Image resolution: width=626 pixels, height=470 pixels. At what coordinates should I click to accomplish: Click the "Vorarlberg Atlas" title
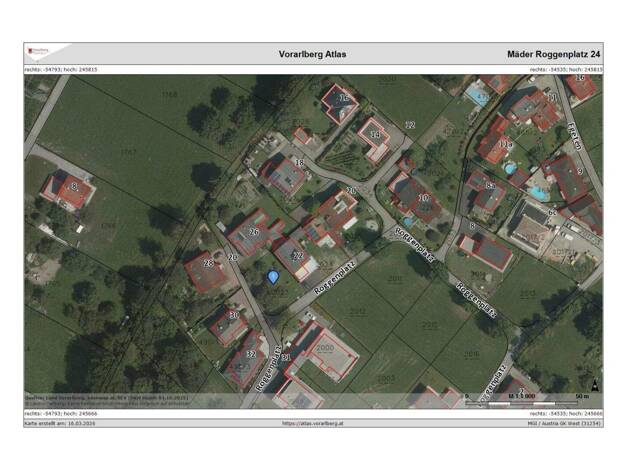click(312, 54)
